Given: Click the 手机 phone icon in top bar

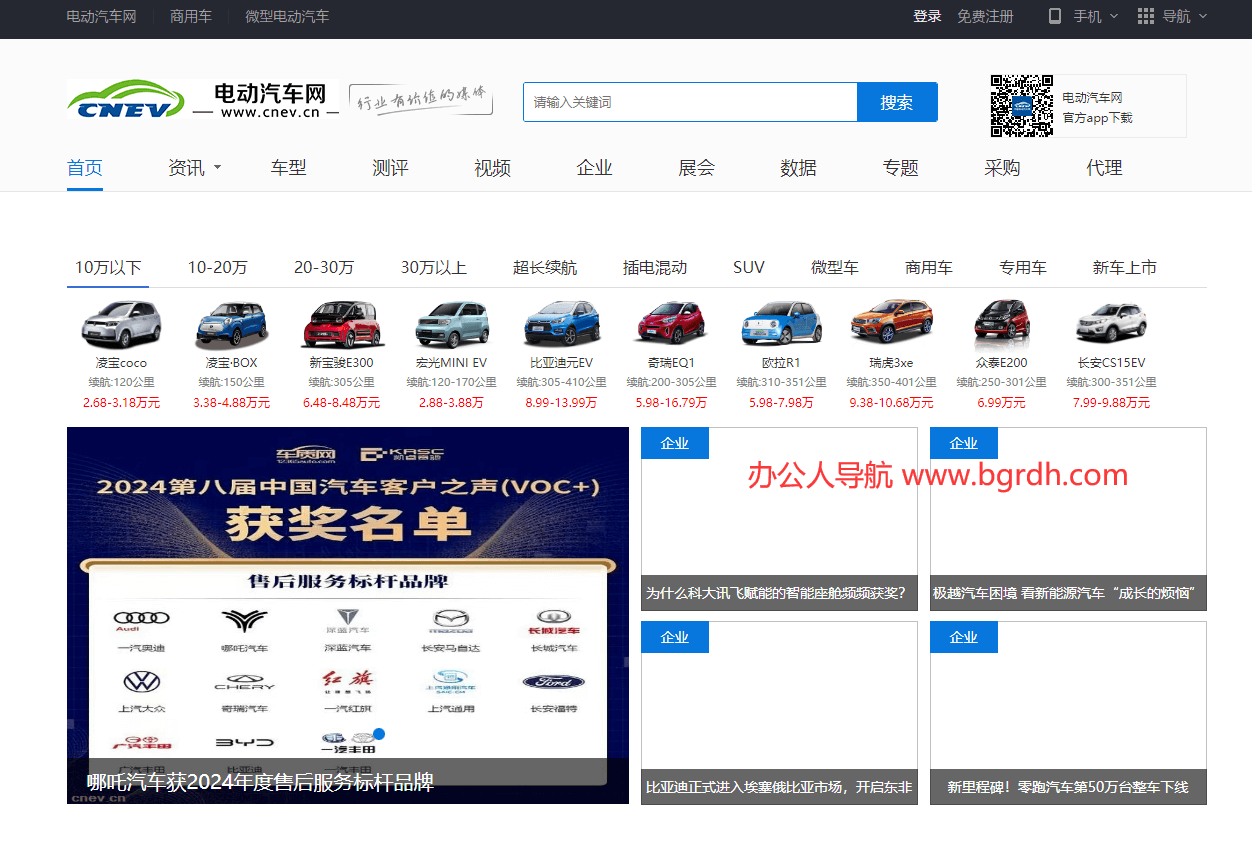Looking at the screenshot, I should (1054, 17).
